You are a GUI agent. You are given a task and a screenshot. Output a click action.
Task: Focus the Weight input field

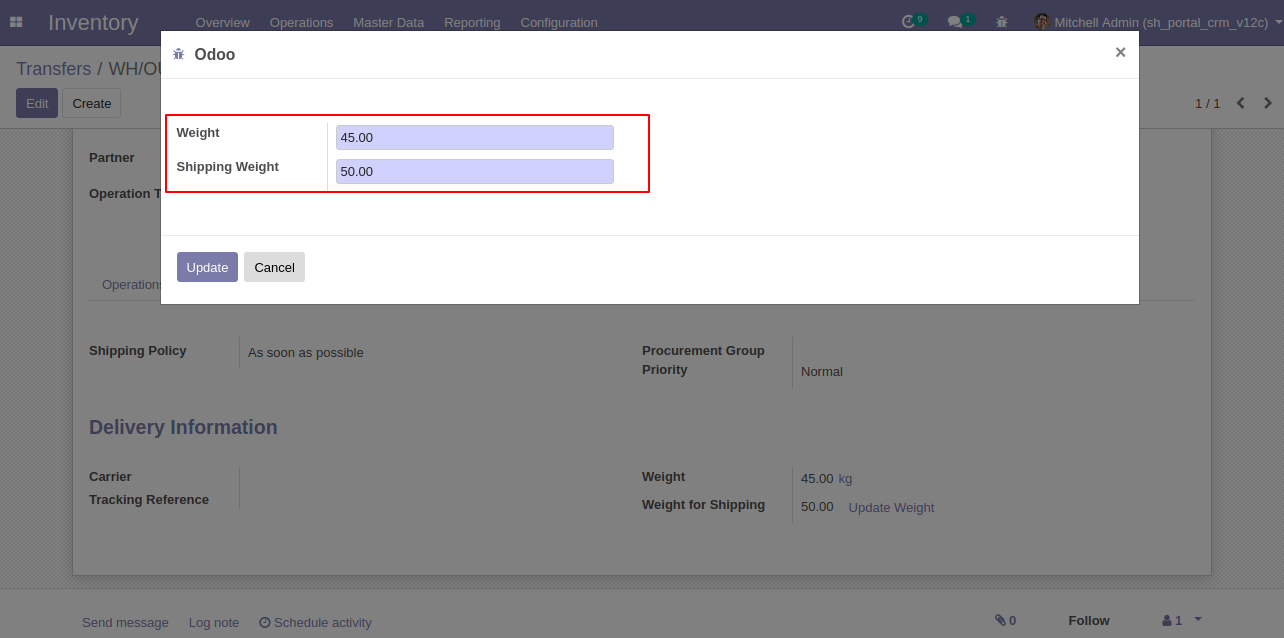point(475,137)
